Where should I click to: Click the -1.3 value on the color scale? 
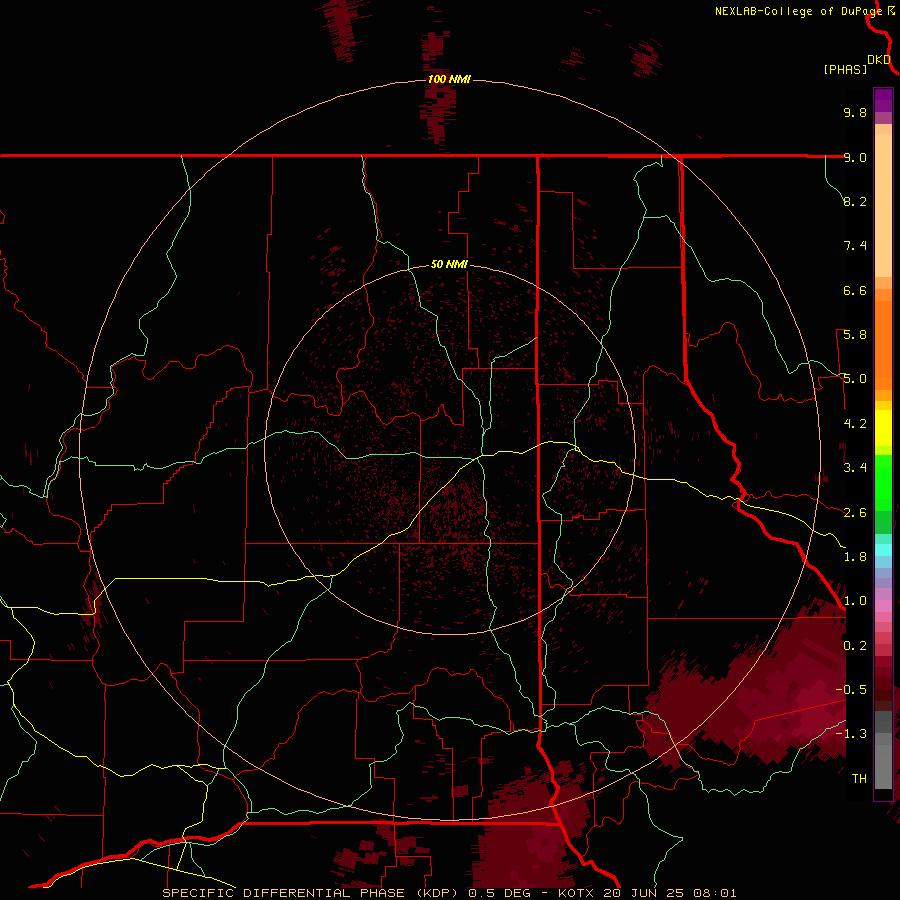coord(851,734)
